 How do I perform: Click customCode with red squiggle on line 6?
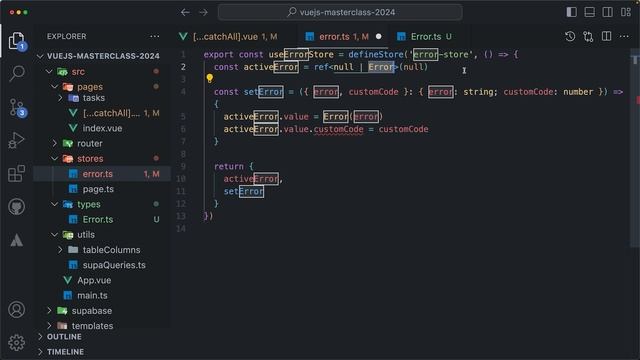tap(338, 129)
